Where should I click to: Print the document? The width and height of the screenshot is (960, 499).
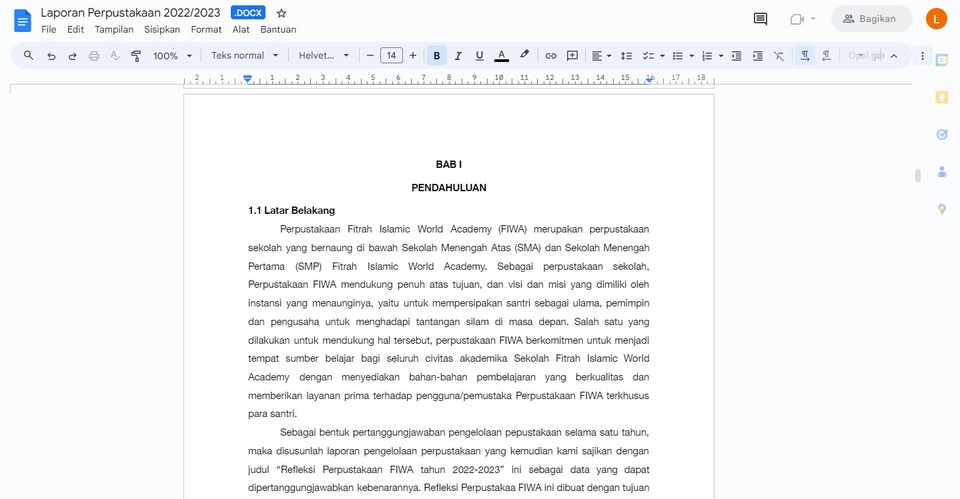[94, 56]
